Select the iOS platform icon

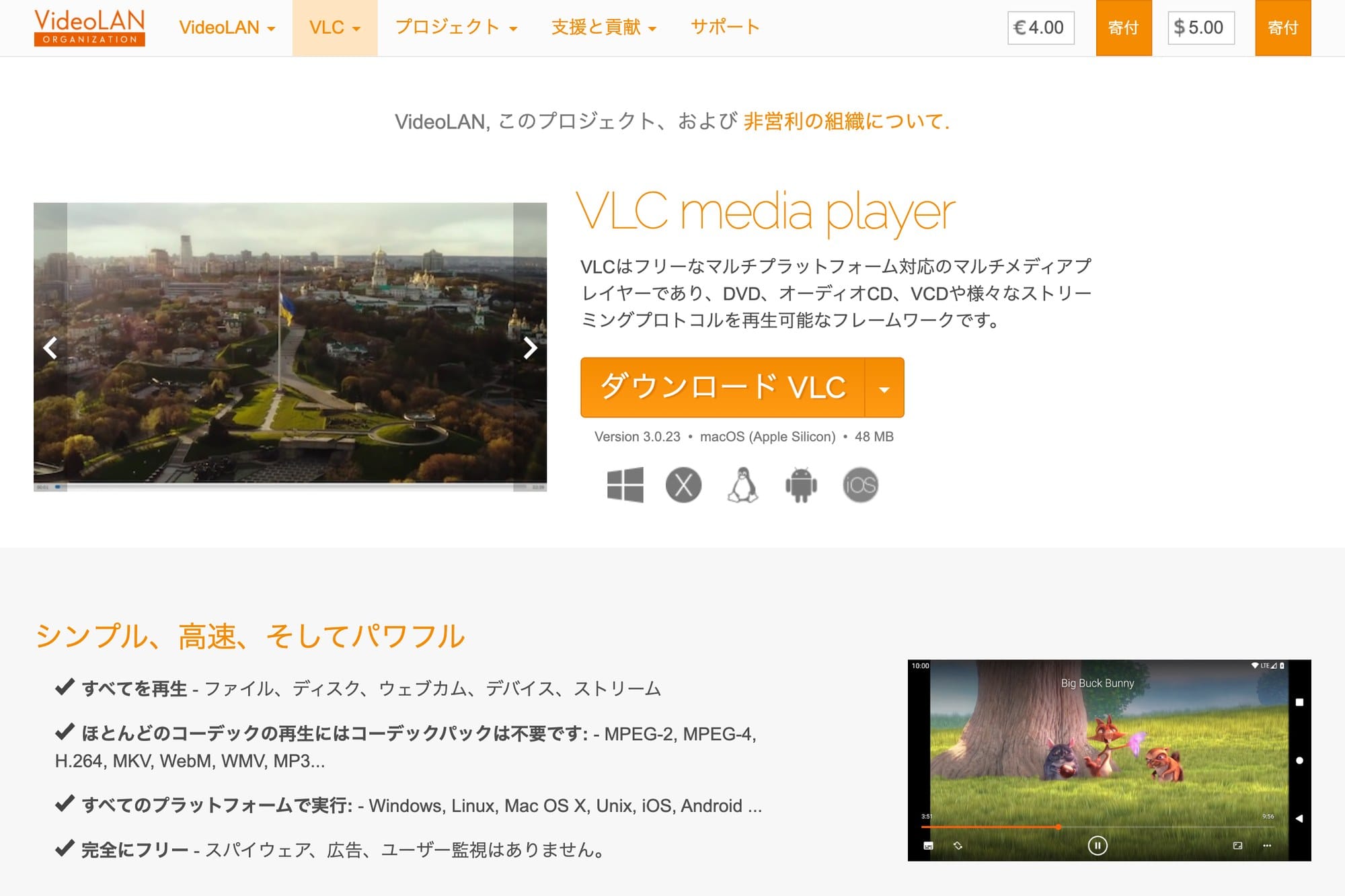point(860,485)
